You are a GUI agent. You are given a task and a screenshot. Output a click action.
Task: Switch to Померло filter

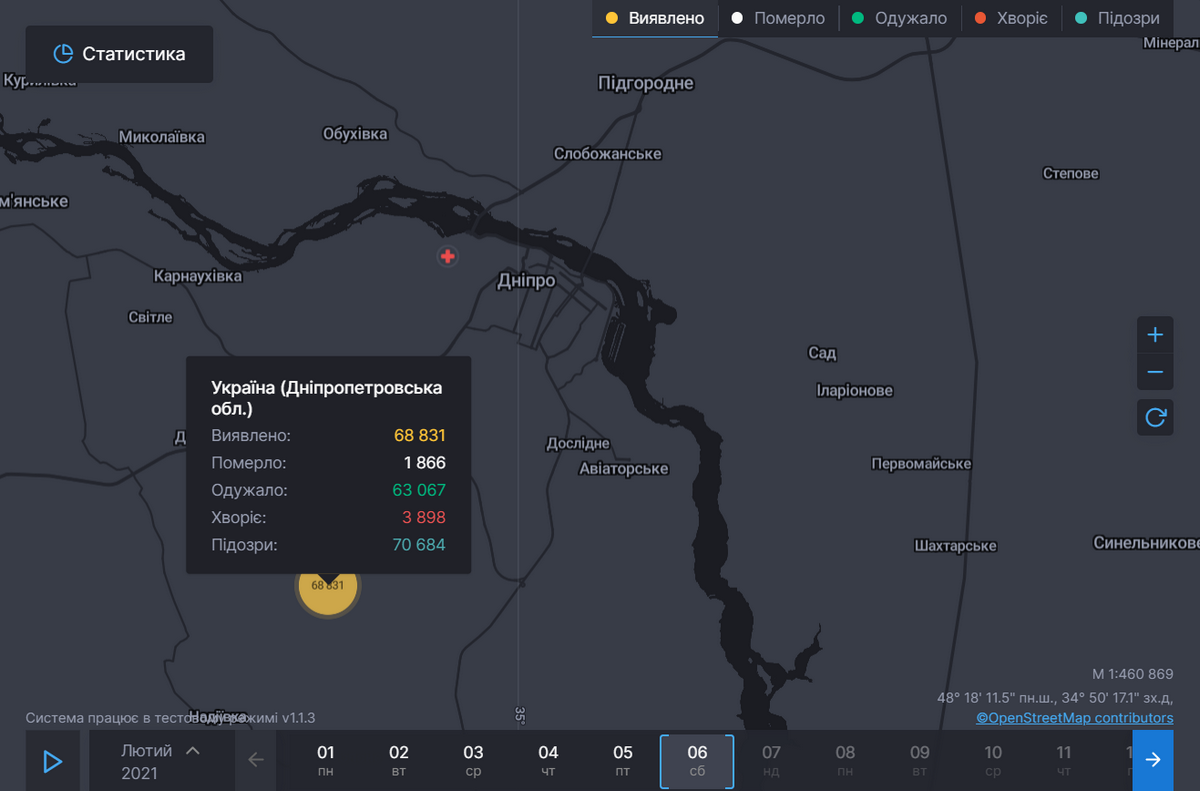click(x=778, y=19)
